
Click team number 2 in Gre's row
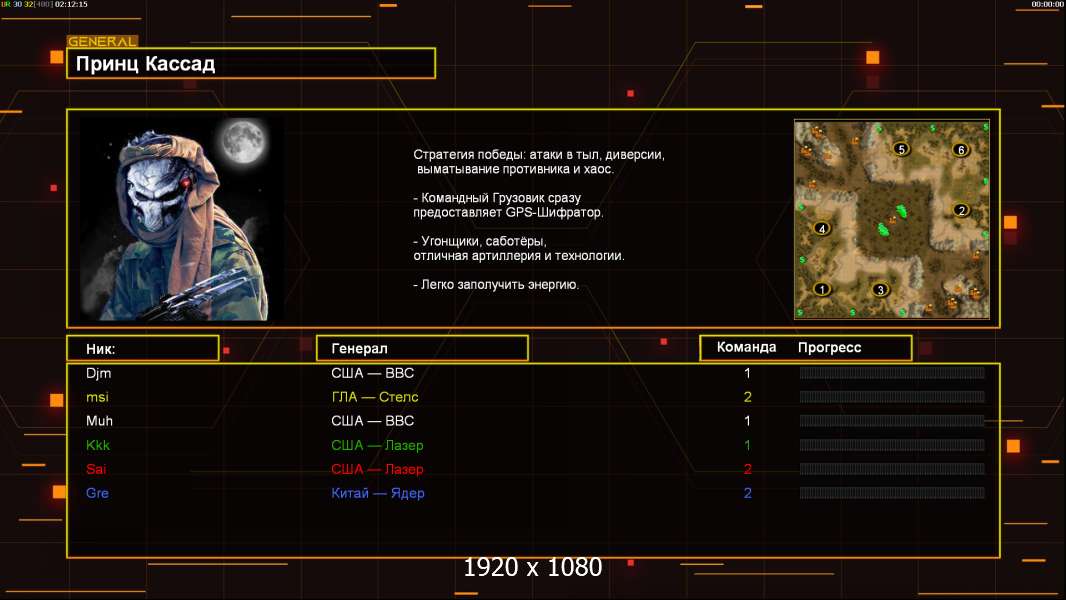coord(747,493)
